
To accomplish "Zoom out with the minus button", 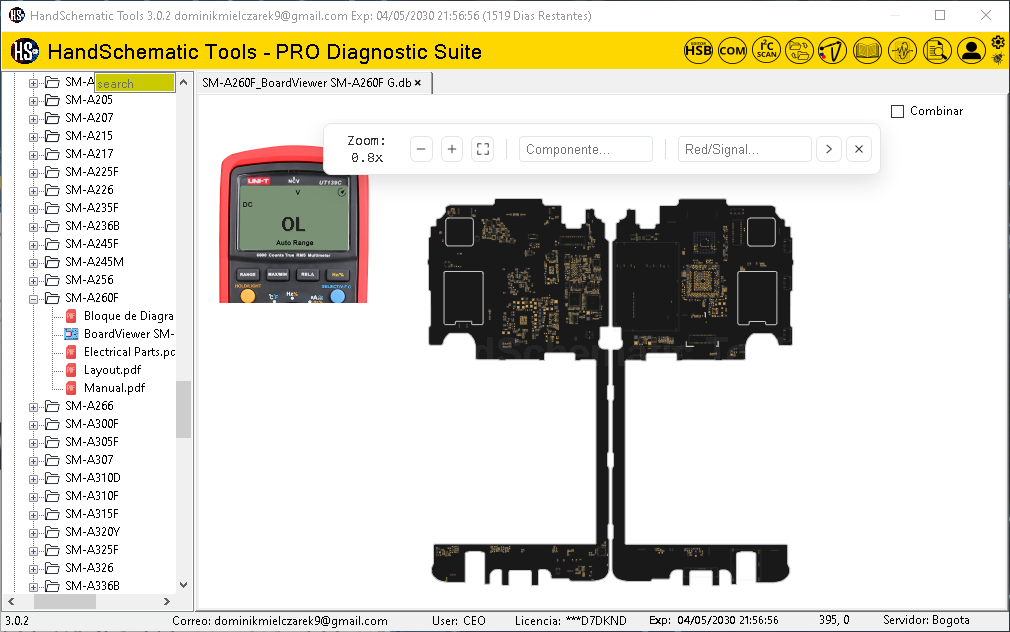I will point(421,149).
